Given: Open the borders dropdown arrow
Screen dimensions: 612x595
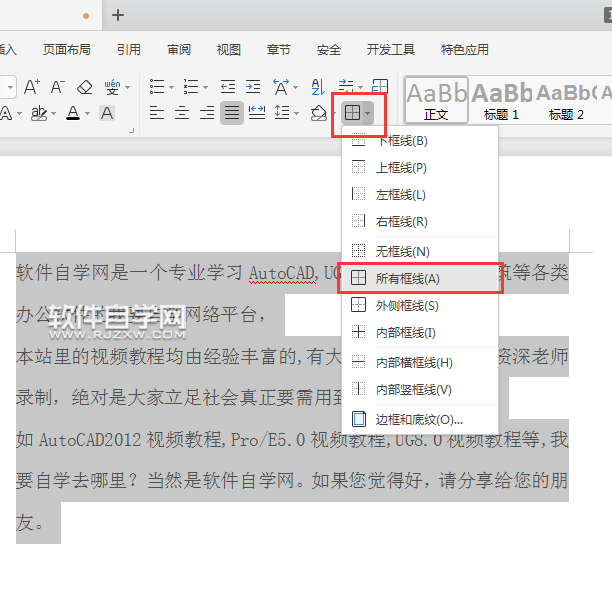Looking at the screenshot, I should [368, 114].
